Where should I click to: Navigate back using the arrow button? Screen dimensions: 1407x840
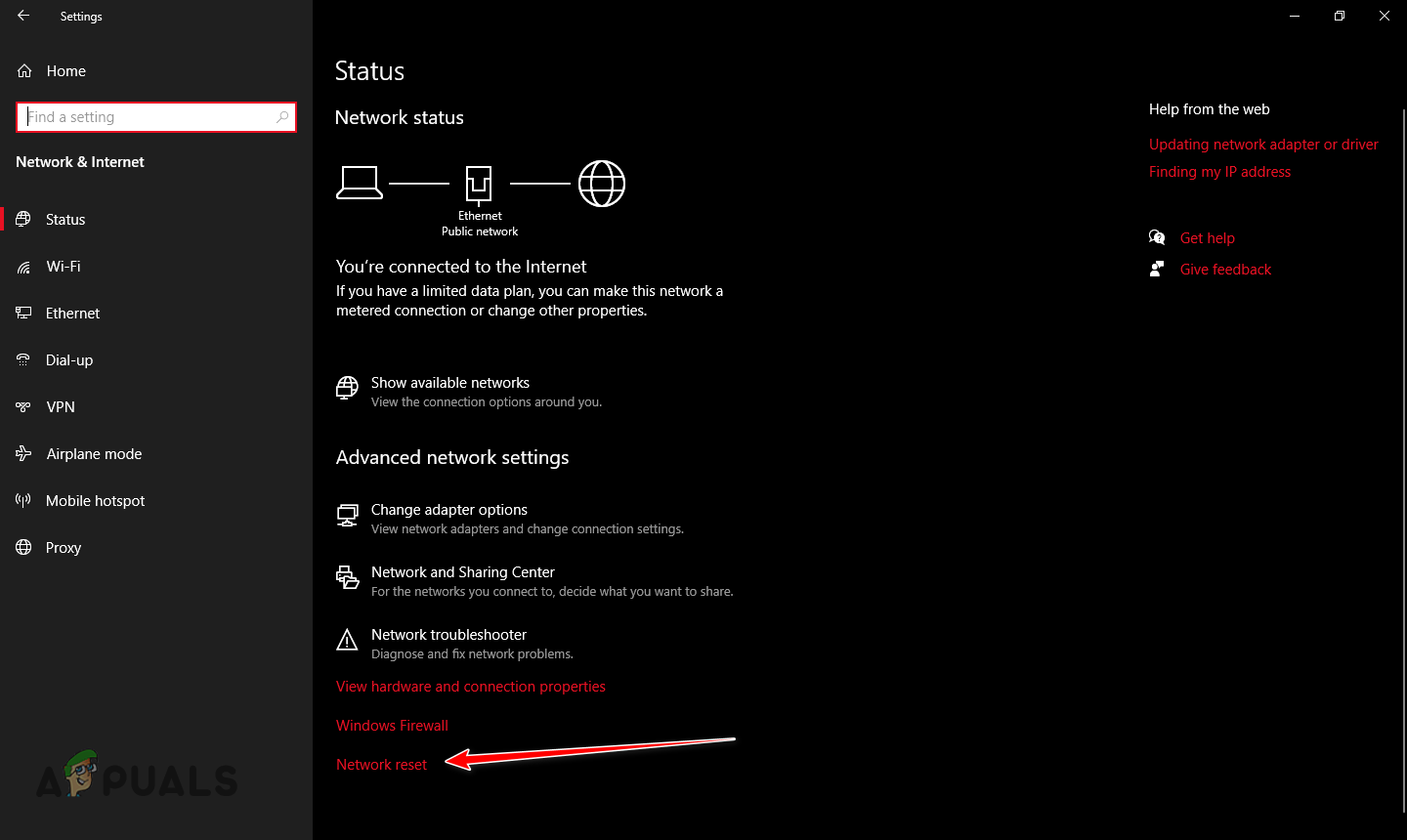click(21, 16)
